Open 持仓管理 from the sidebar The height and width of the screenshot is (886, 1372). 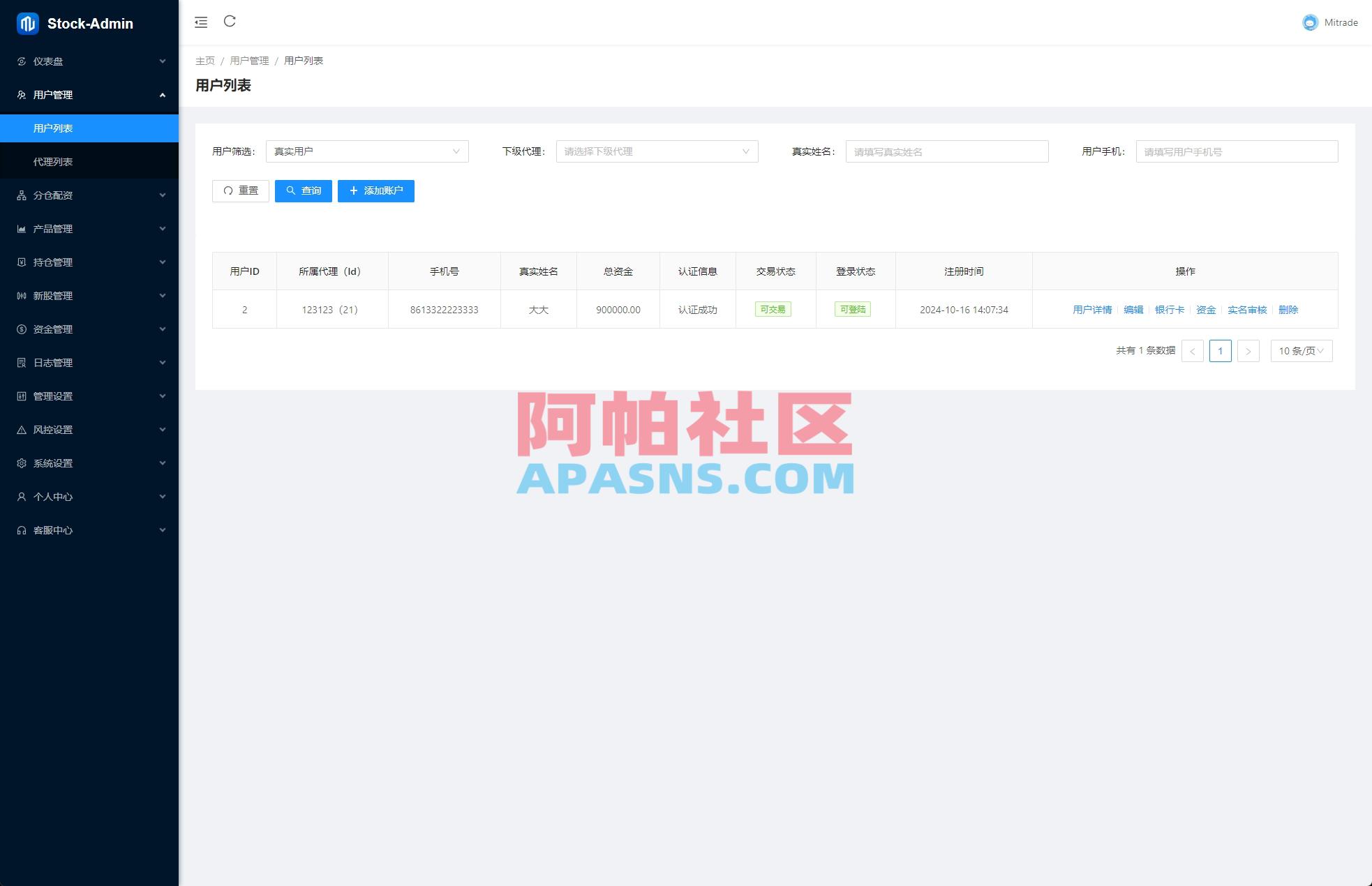[52, 262]
